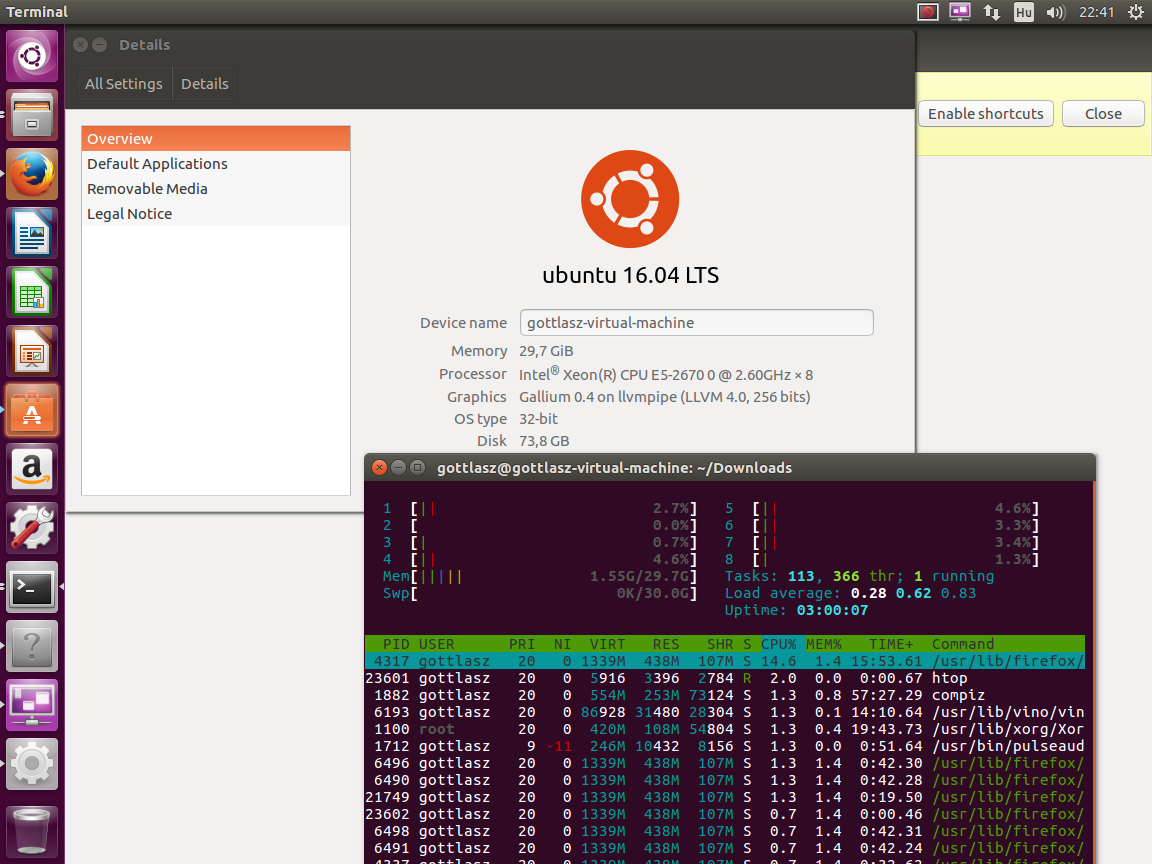
Task: Click desktop sharing indicator in top panel
Action: tap(960, 12)
